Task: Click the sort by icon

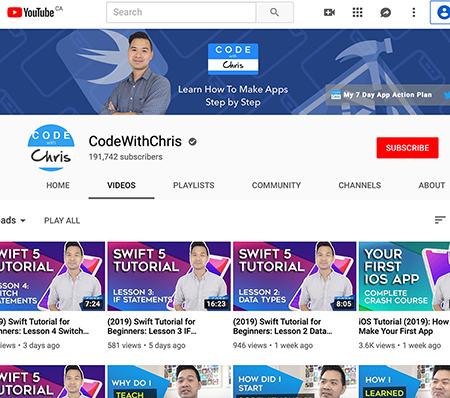Action: [x=440, y=220]
